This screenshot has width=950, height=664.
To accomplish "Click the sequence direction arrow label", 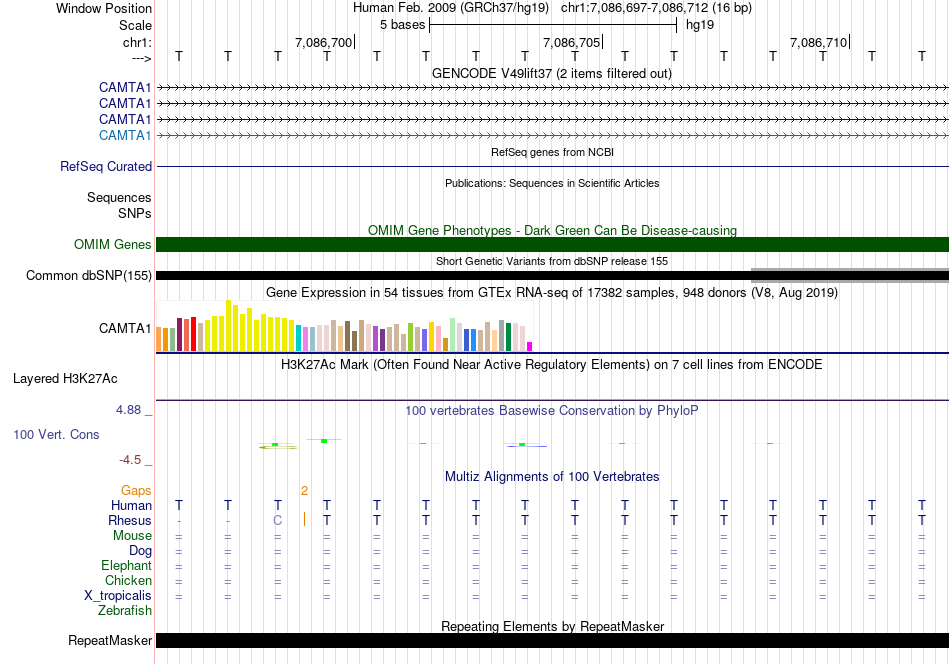I will (x=141, y=58).
